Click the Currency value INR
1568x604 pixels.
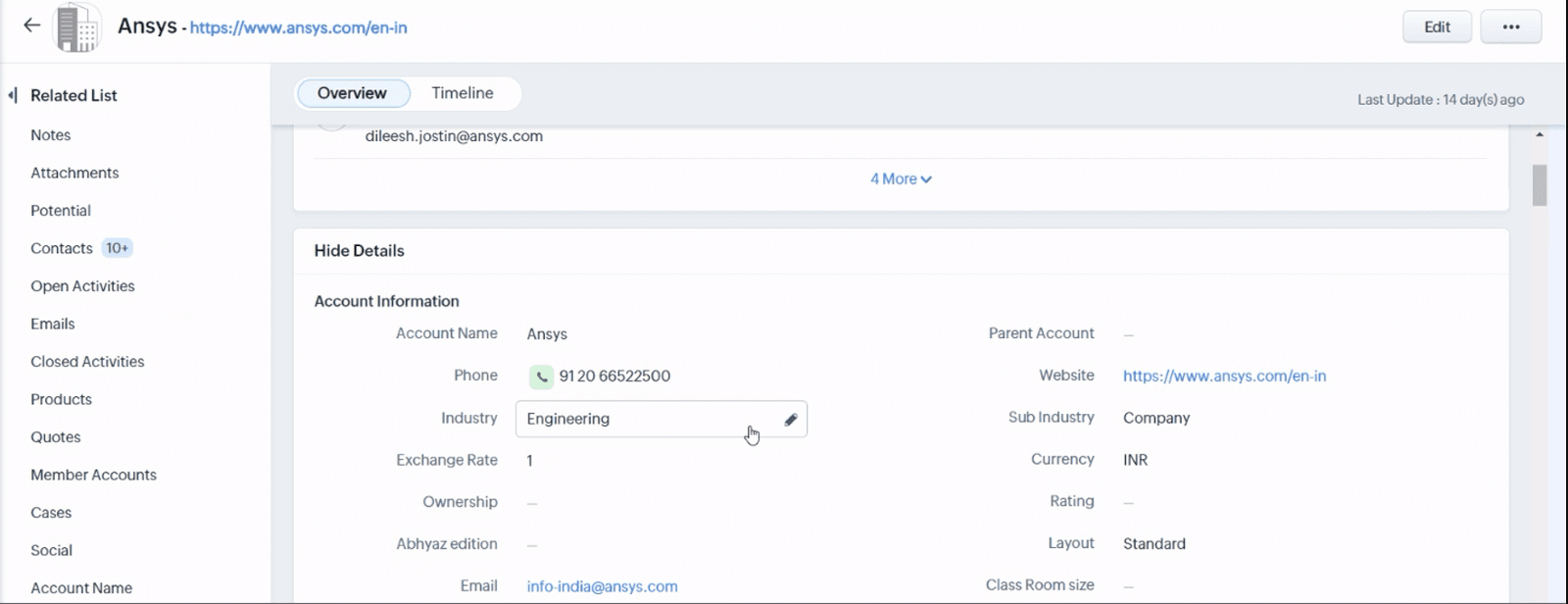[x=1135, y=461]
